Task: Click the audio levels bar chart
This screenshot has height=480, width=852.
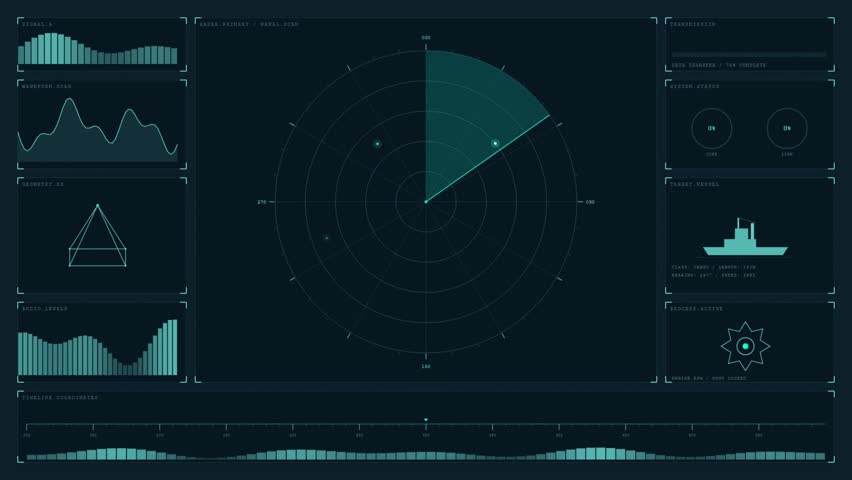Action: point(98,347)
